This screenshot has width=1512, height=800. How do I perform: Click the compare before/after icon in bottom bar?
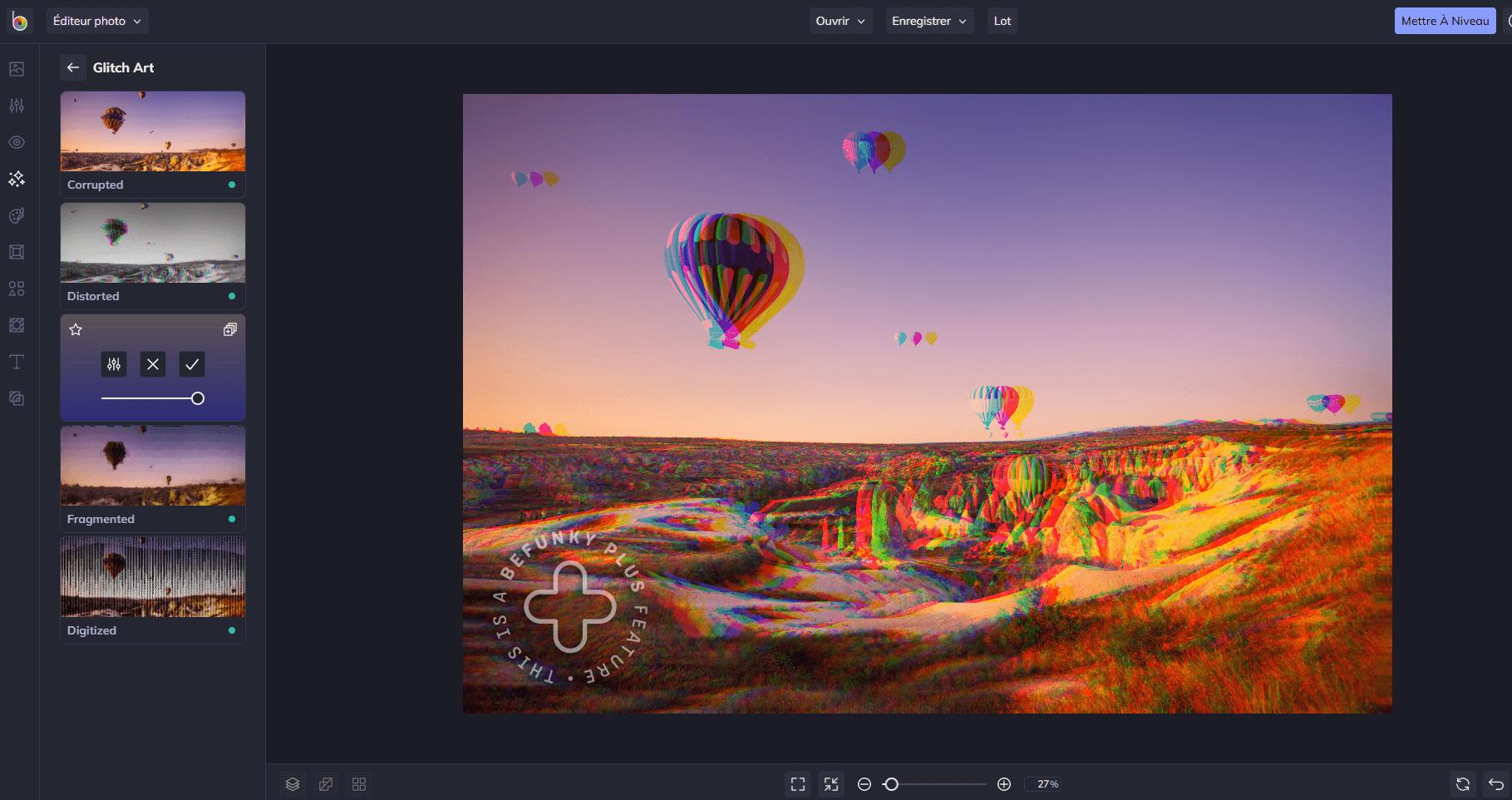(326, 784)
